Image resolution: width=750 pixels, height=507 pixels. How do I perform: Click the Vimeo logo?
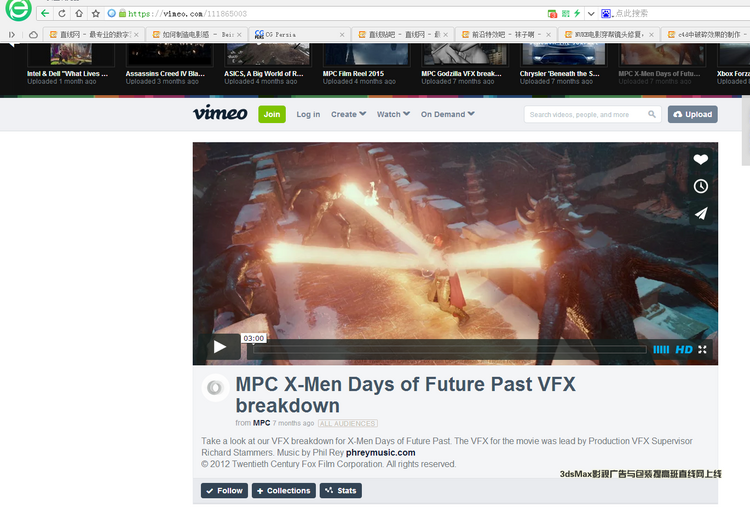[x=220, y=113]
